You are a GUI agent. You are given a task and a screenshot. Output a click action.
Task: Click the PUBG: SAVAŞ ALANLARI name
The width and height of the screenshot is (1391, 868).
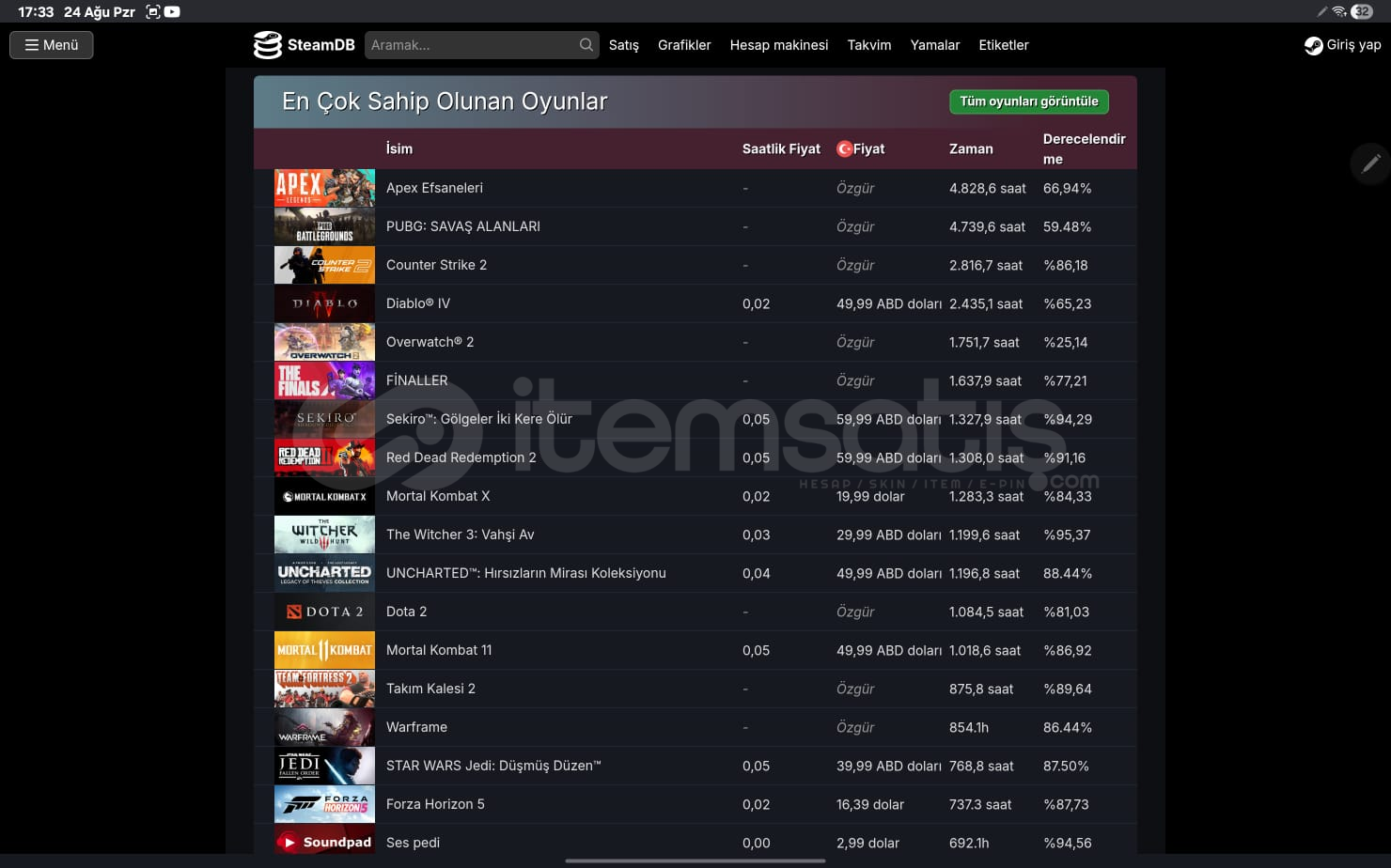tap(463, 226)
